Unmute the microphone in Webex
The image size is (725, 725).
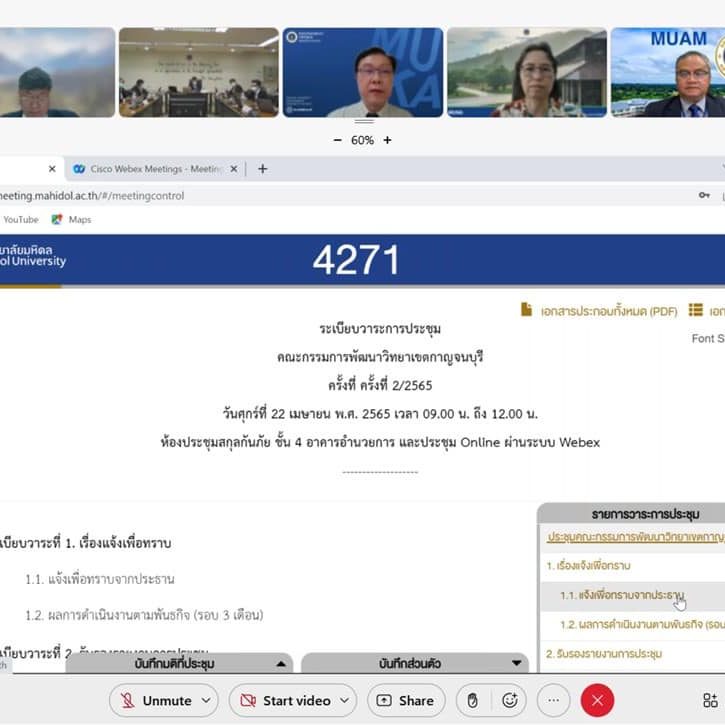155,700
